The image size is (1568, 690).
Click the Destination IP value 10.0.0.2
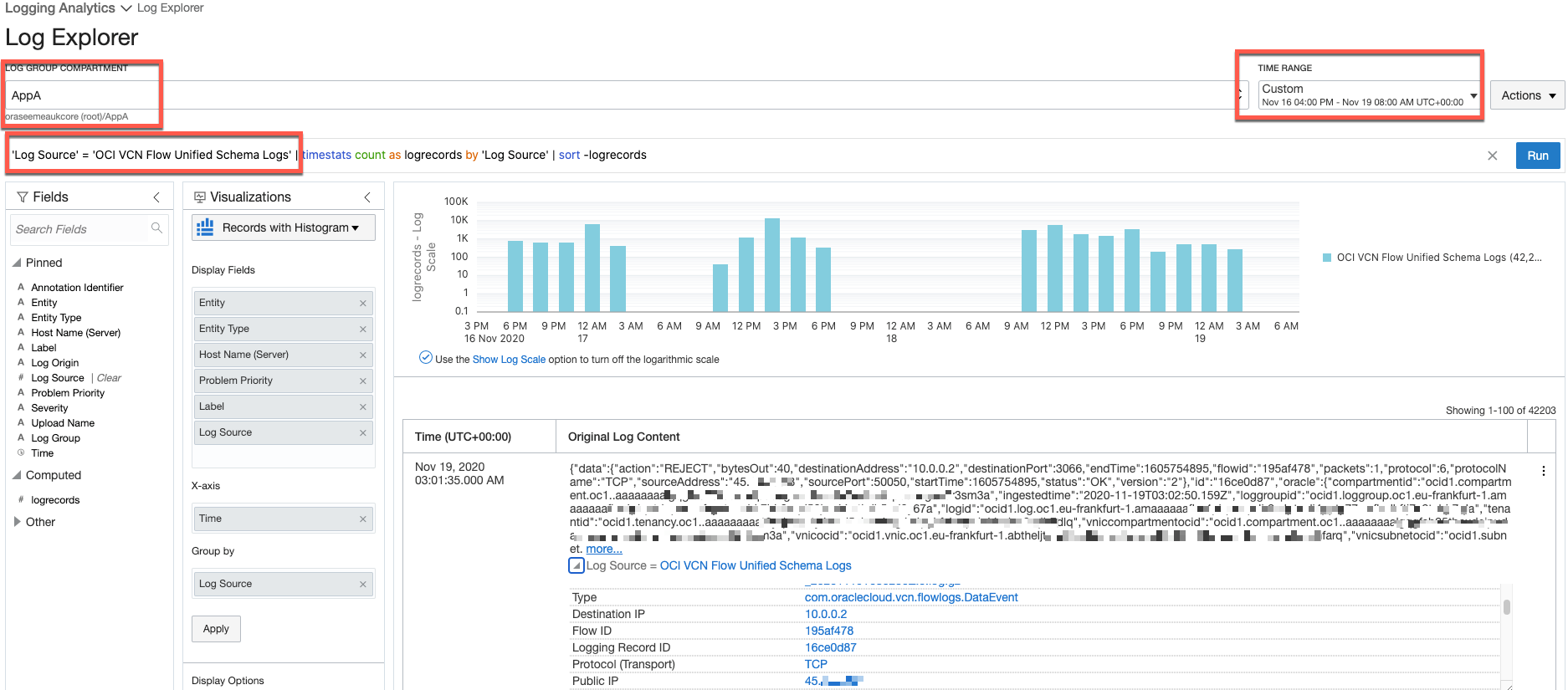pyautogui.click(x=826, y=615)
